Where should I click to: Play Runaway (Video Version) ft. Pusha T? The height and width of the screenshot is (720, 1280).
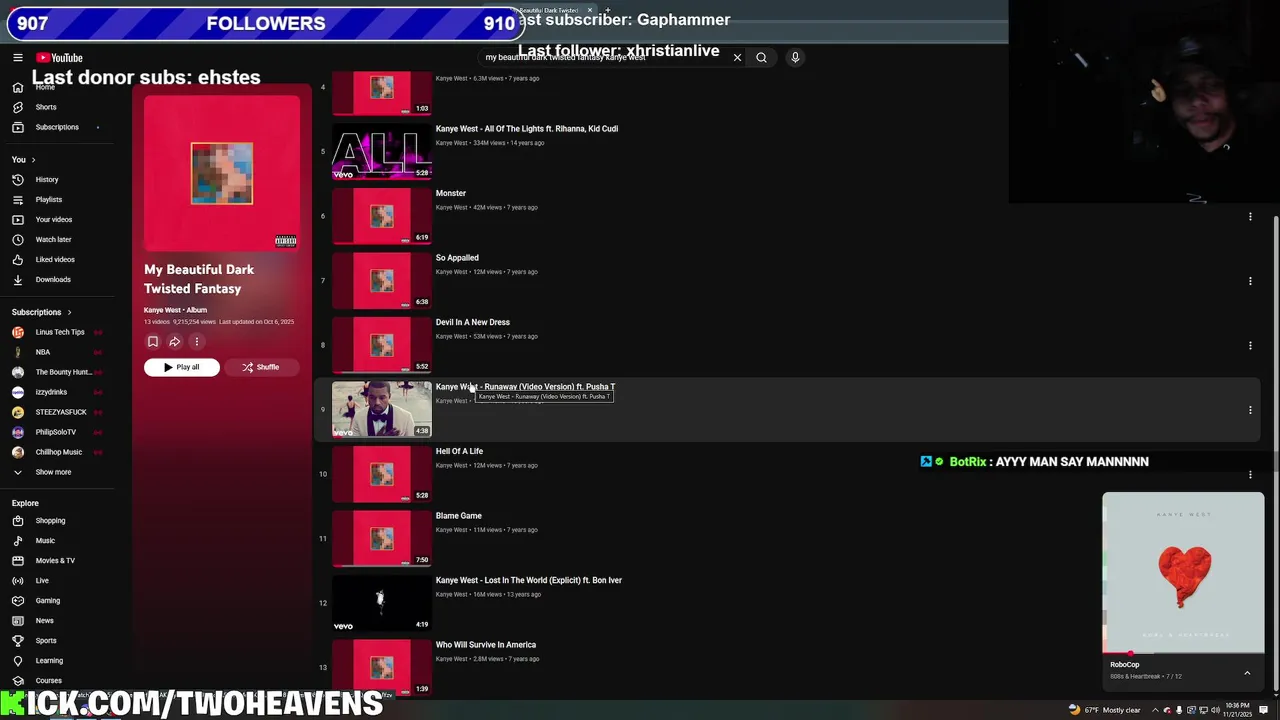(525, 387)
